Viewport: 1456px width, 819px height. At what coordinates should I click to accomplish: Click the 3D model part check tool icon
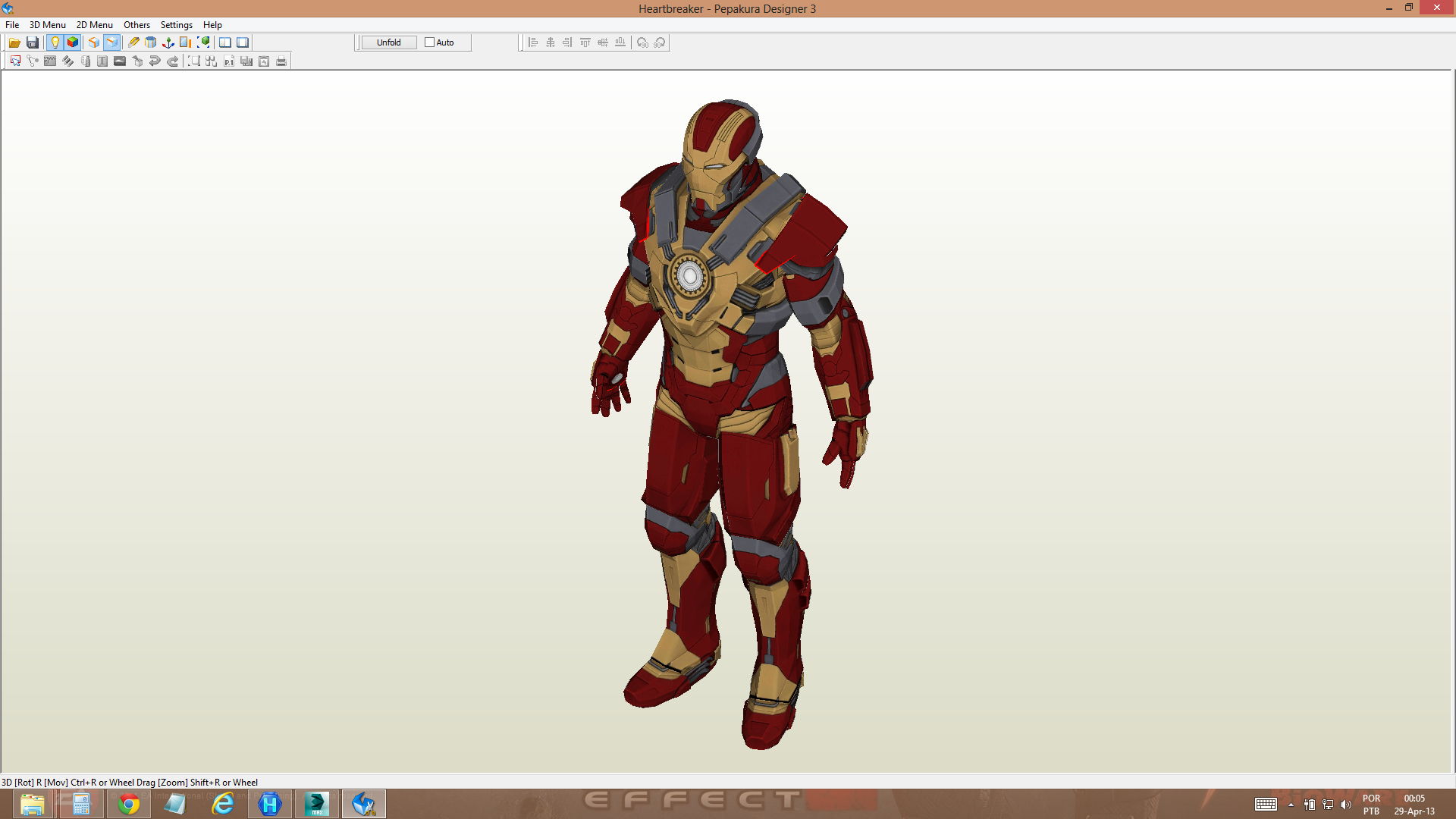click(x=137, y=61)
